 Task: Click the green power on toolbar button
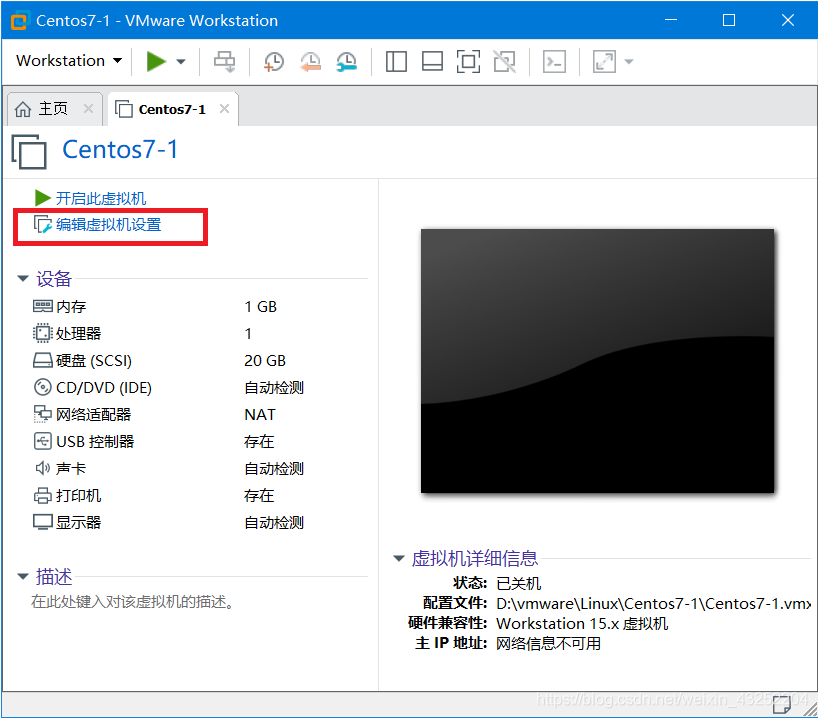(x=155, y=62)
